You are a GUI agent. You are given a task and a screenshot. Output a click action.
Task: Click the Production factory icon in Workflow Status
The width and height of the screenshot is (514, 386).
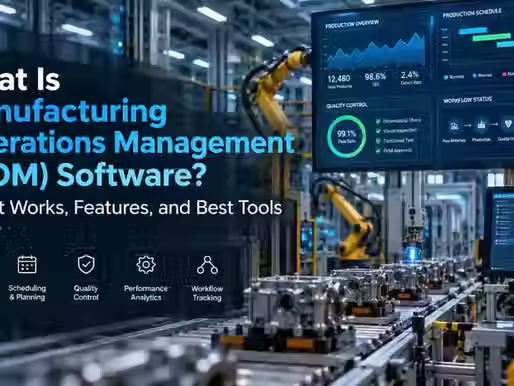pos(481,125)
